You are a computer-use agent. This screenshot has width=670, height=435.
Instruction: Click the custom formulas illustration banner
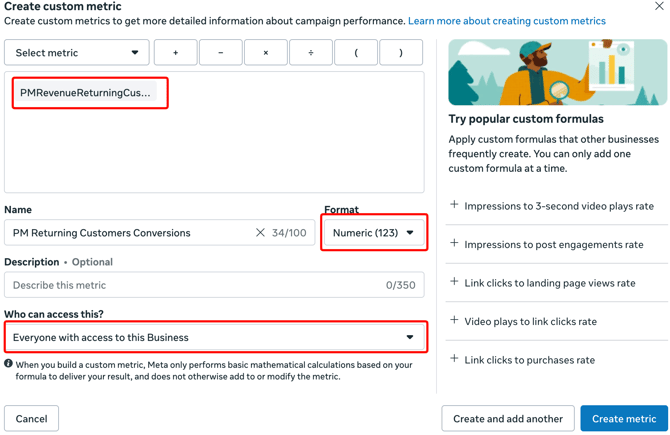click(557, 72)
